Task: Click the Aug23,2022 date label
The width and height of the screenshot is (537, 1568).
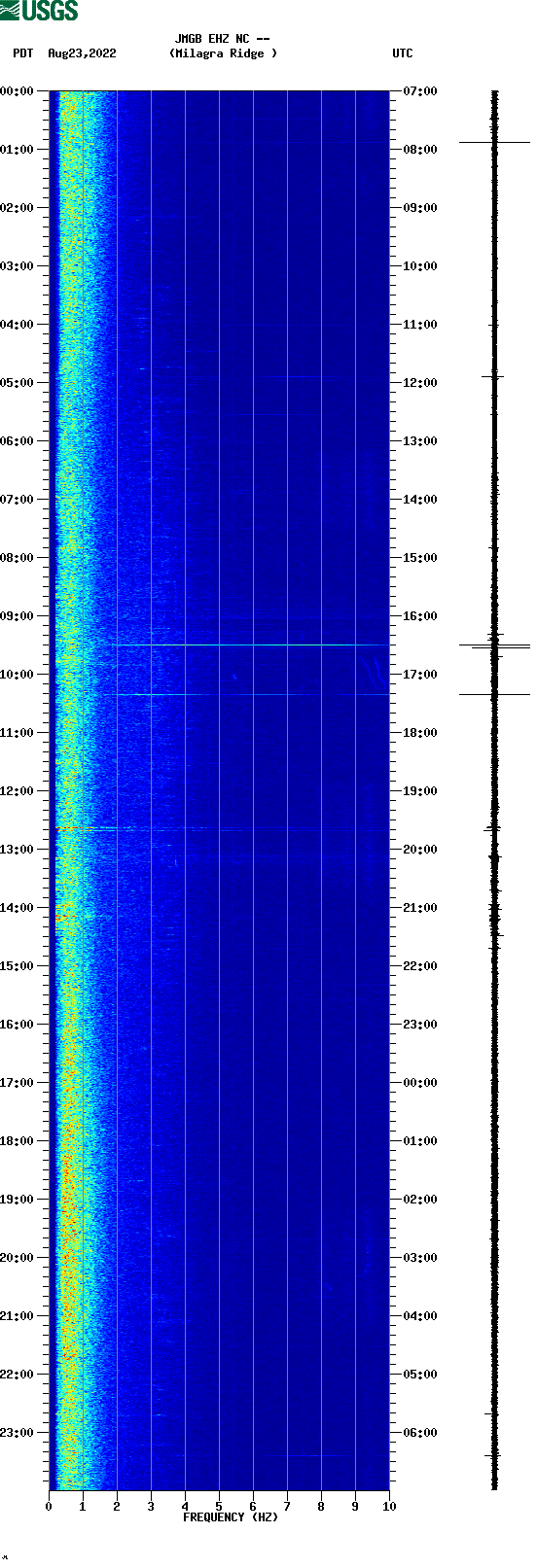Action: [x=82, y=53]
